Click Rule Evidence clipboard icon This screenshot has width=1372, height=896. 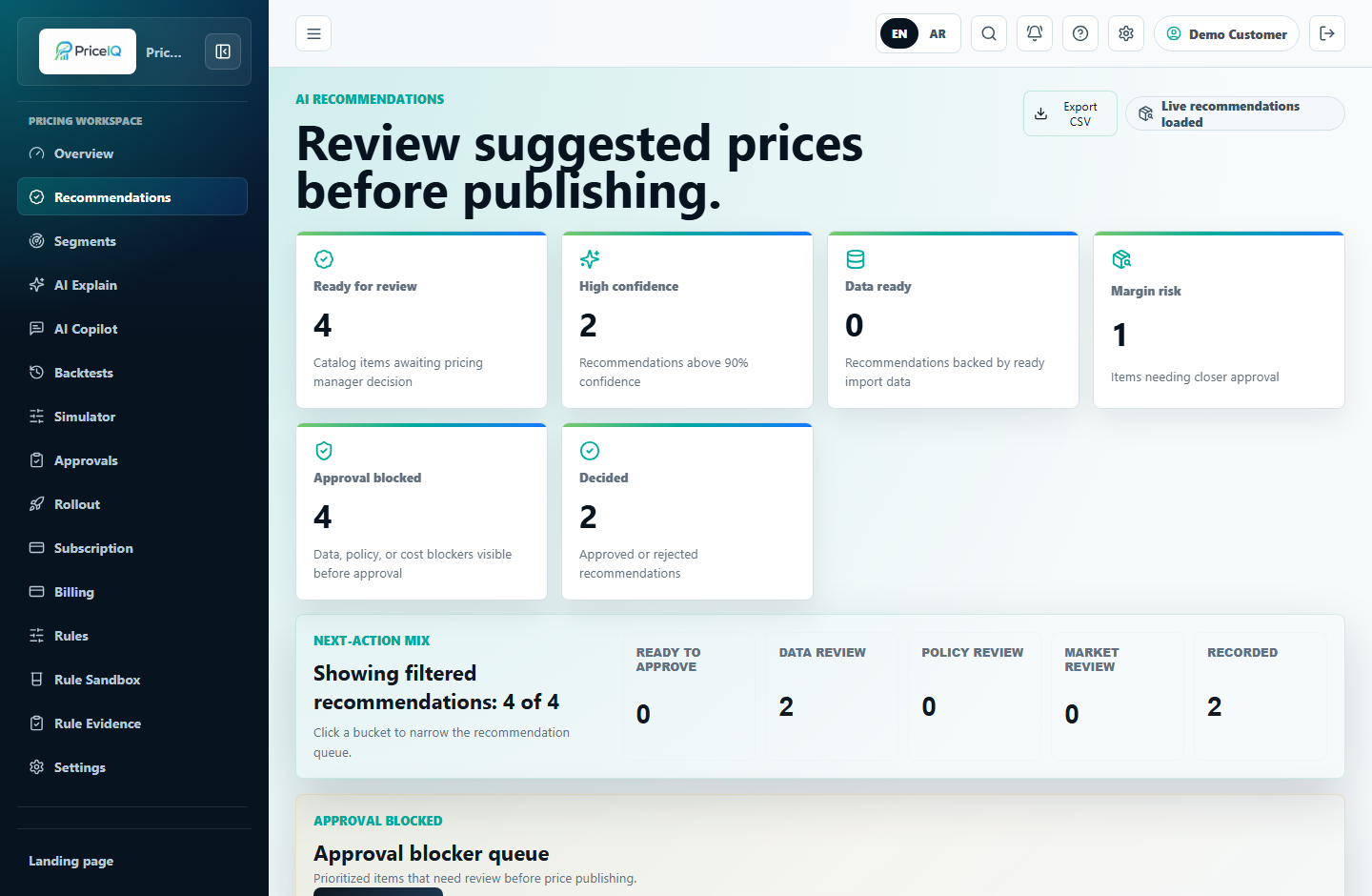(x=37, y=723)
